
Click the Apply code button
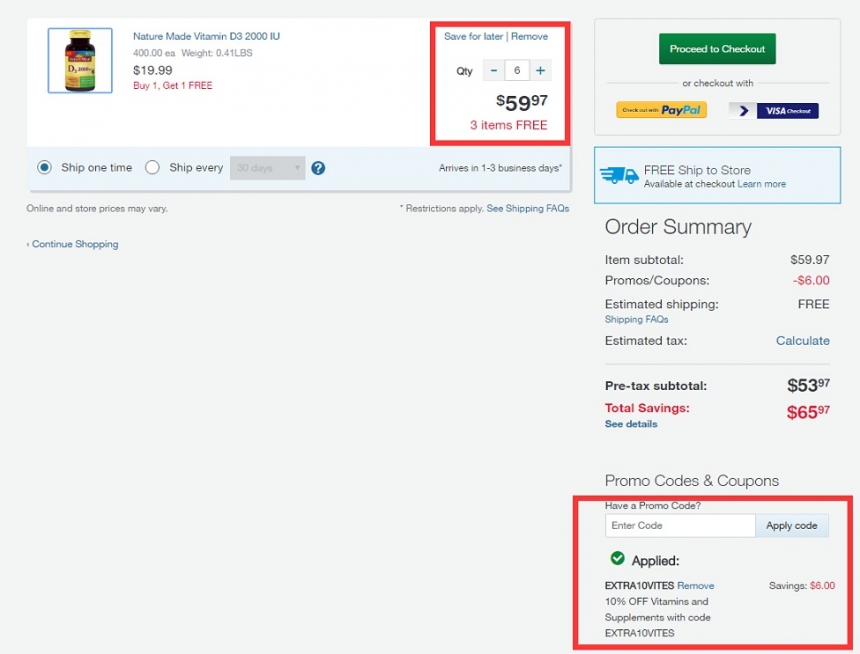click(791, 526)
